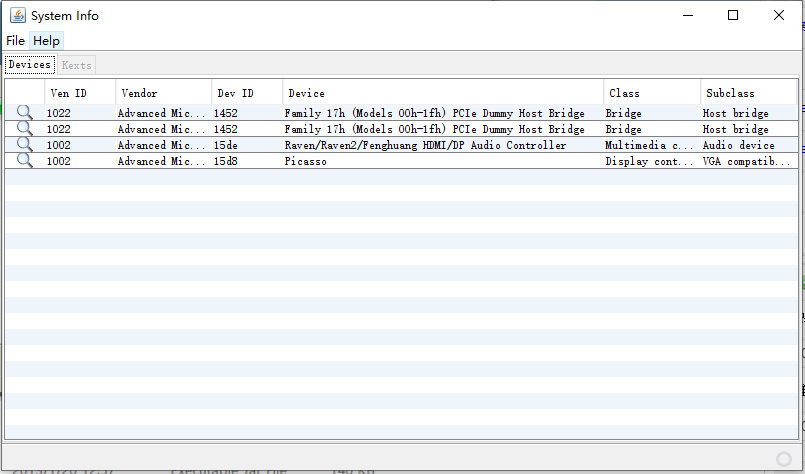Select the Picasso device name cell
This screenshot has width=805, height=474.
(x=306, y=161)
